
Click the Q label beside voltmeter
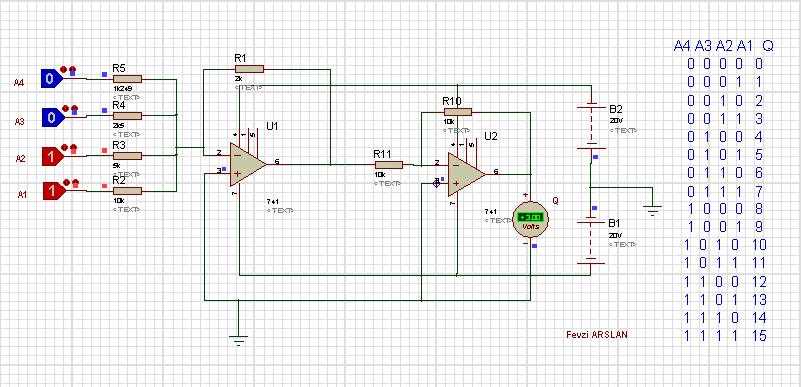(555, 201)
